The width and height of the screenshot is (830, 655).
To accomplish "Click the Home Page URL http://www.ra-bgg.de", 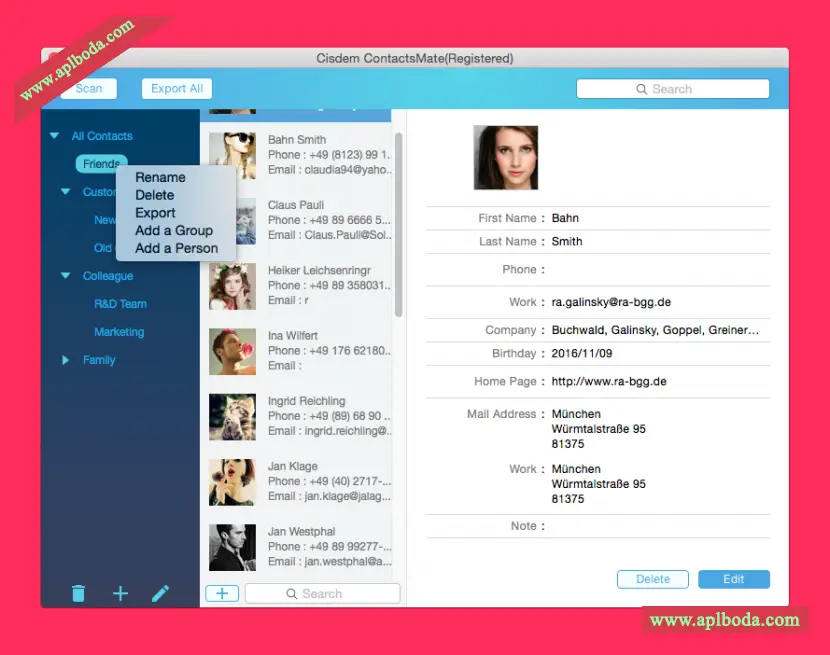I will point(609,381).
